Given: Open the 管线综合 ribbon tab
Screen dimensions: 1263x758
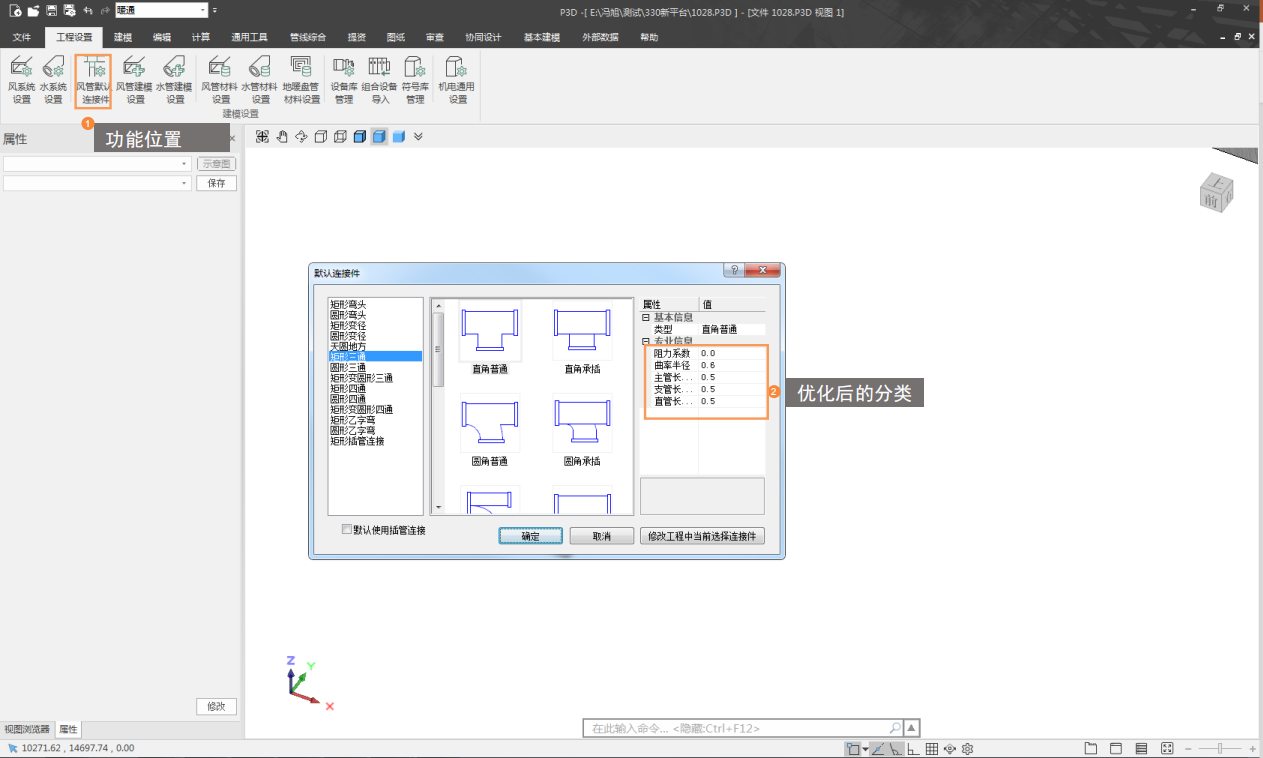Looking at the screenshot, I should 307,37.
